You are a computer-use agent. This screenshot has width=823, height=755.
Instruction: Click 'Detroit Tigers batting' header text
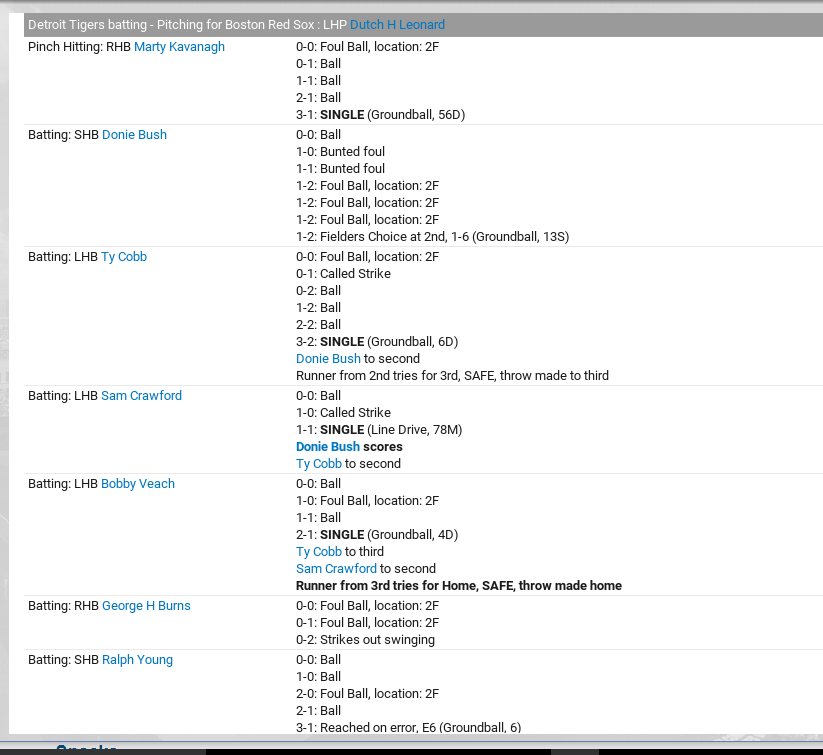point(88,25)
